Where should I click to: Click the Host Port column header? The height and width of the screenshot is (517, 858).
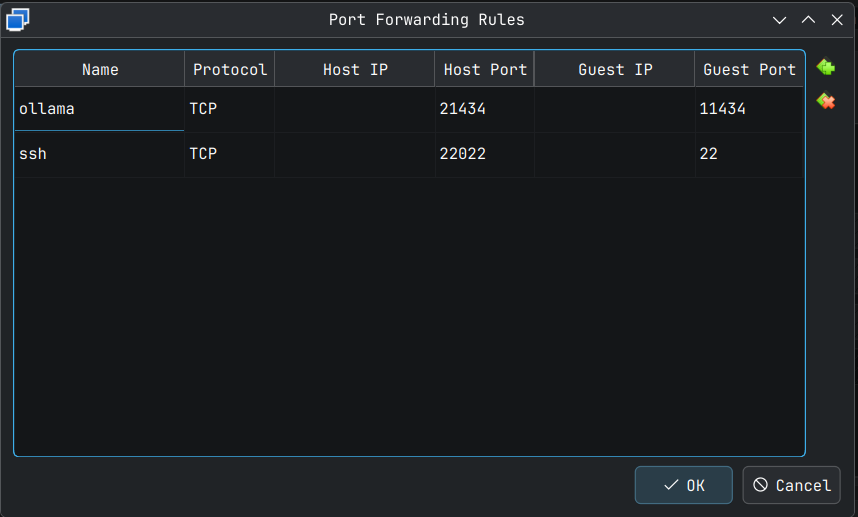(485, 70)
